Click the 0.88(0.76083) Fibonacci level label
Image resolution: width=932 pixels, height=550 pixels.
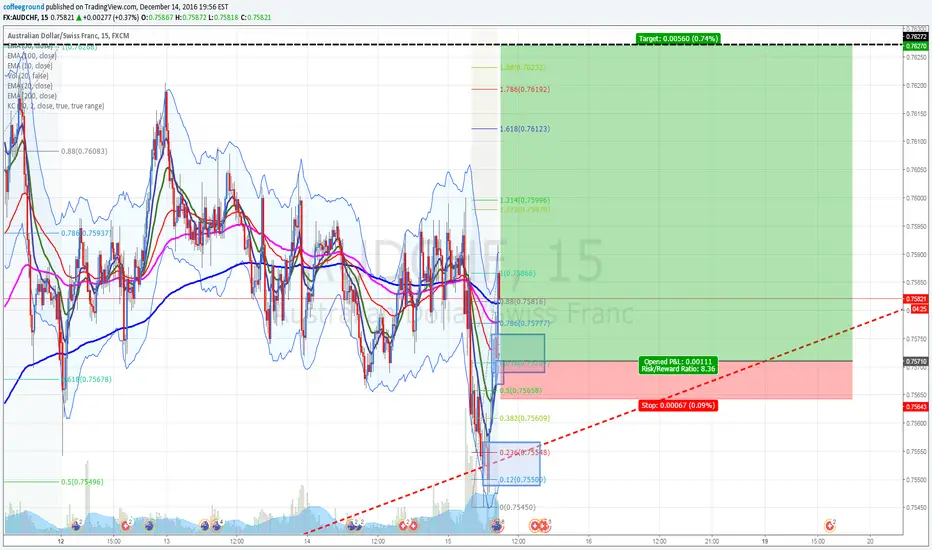pos(84,152)
